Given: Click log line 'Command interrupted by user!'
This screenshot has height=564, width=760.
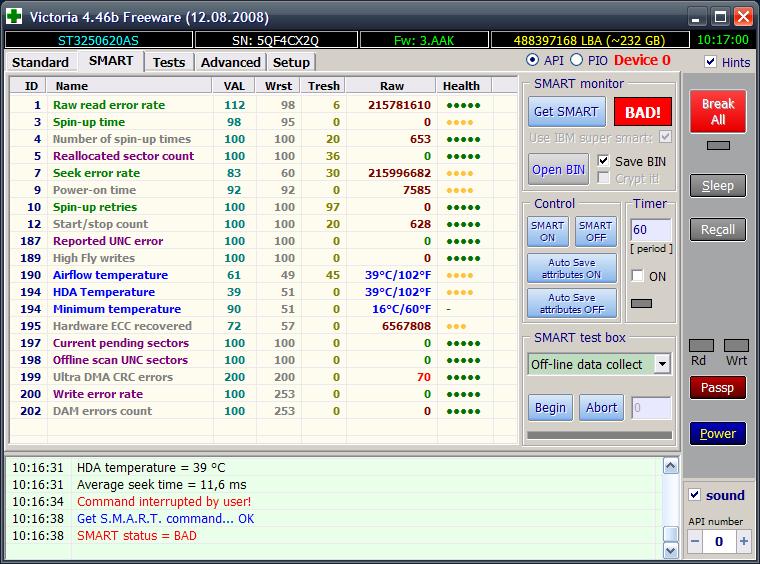Looking at the screenshot, I should pyautogui.click(x=164, y=501).
